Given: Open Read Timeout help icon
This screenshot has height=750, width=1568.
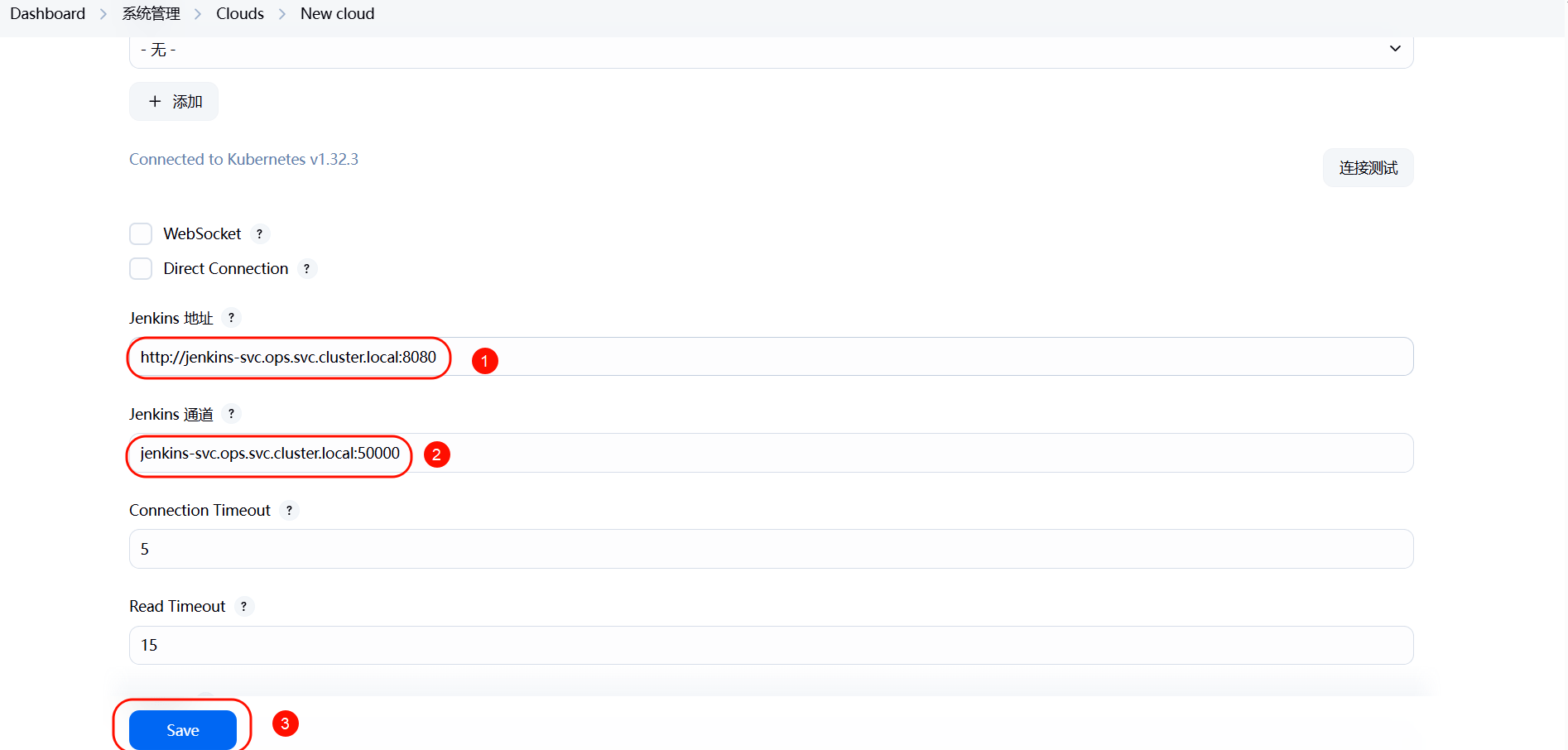Looking at the screenshot, I should [x=243, y=607].
